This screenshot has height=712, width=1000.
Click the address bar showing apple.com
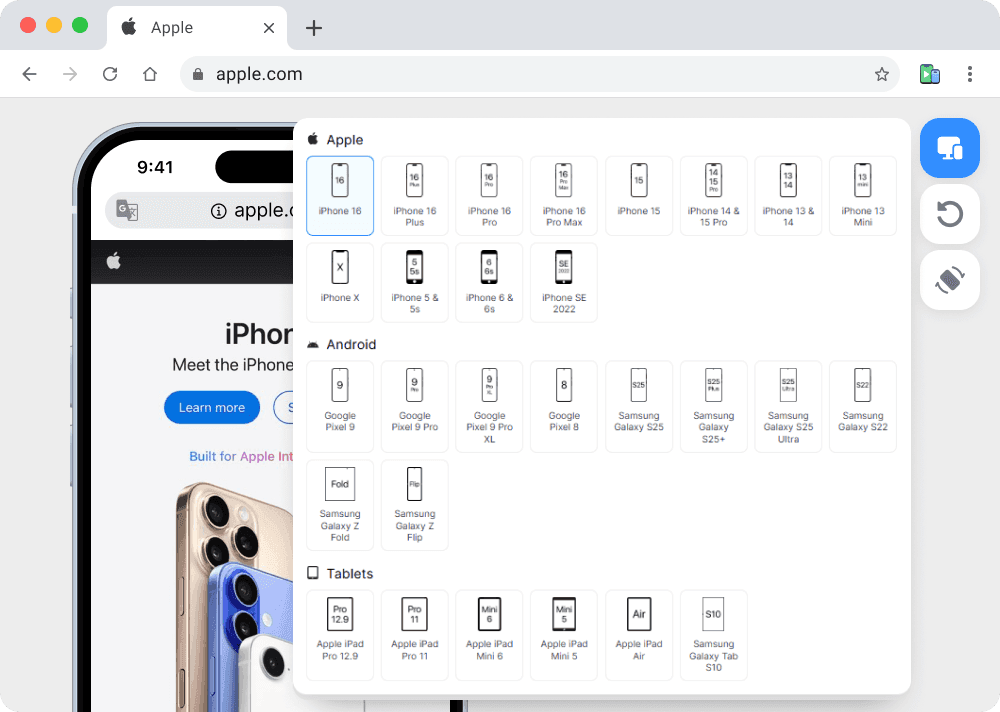click(x=500, y=74)
